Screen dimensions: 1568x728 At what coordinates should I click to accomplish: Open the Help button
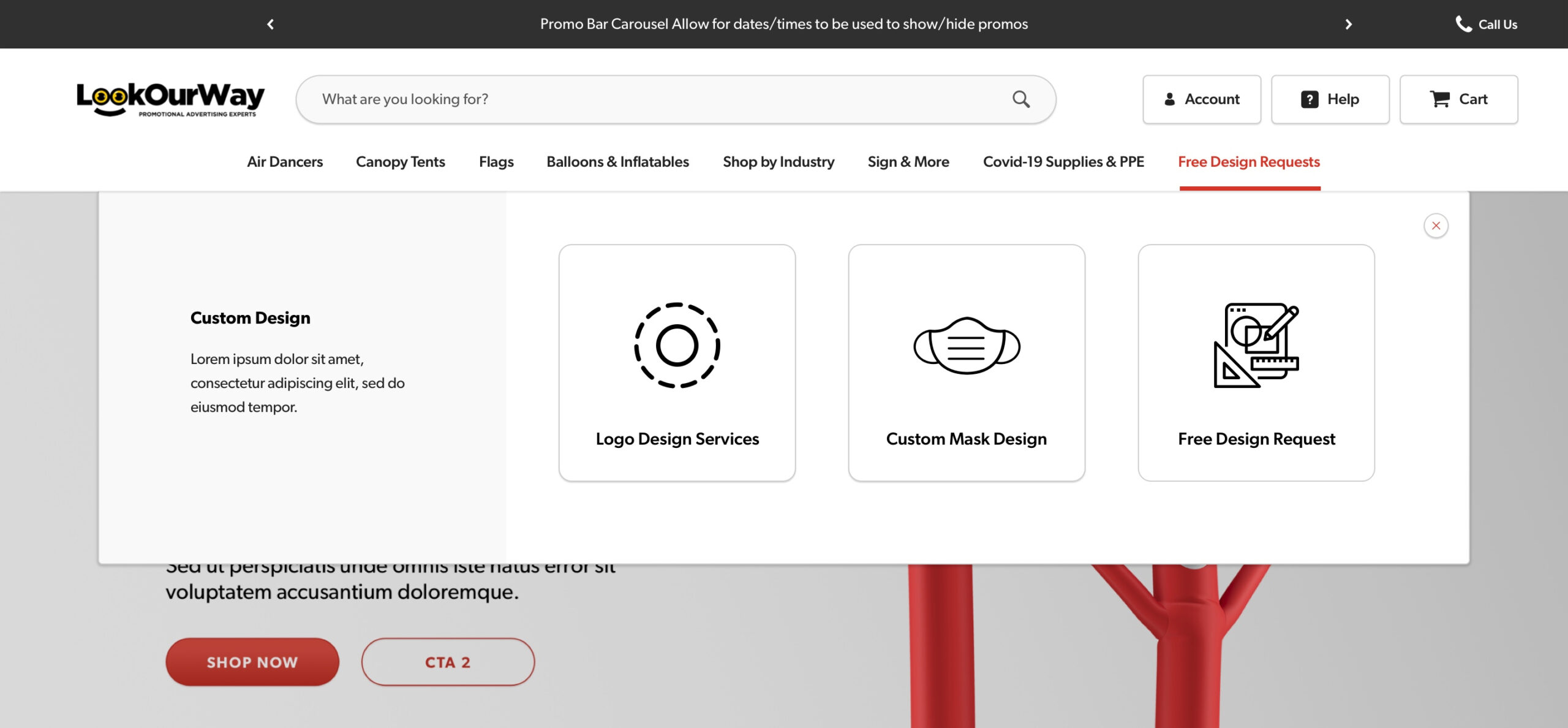tap(1330, 99)
